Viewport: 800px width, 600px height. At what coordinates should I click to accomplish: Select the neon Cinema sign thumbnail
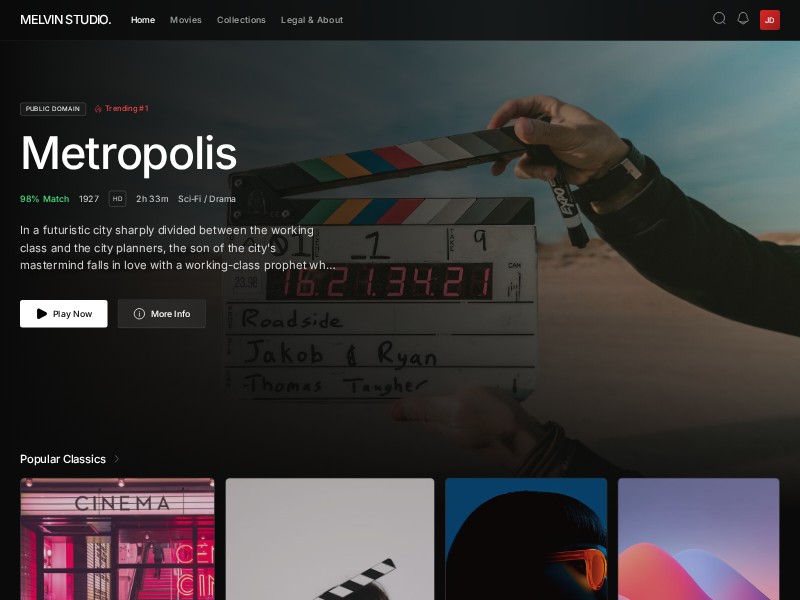117,539
